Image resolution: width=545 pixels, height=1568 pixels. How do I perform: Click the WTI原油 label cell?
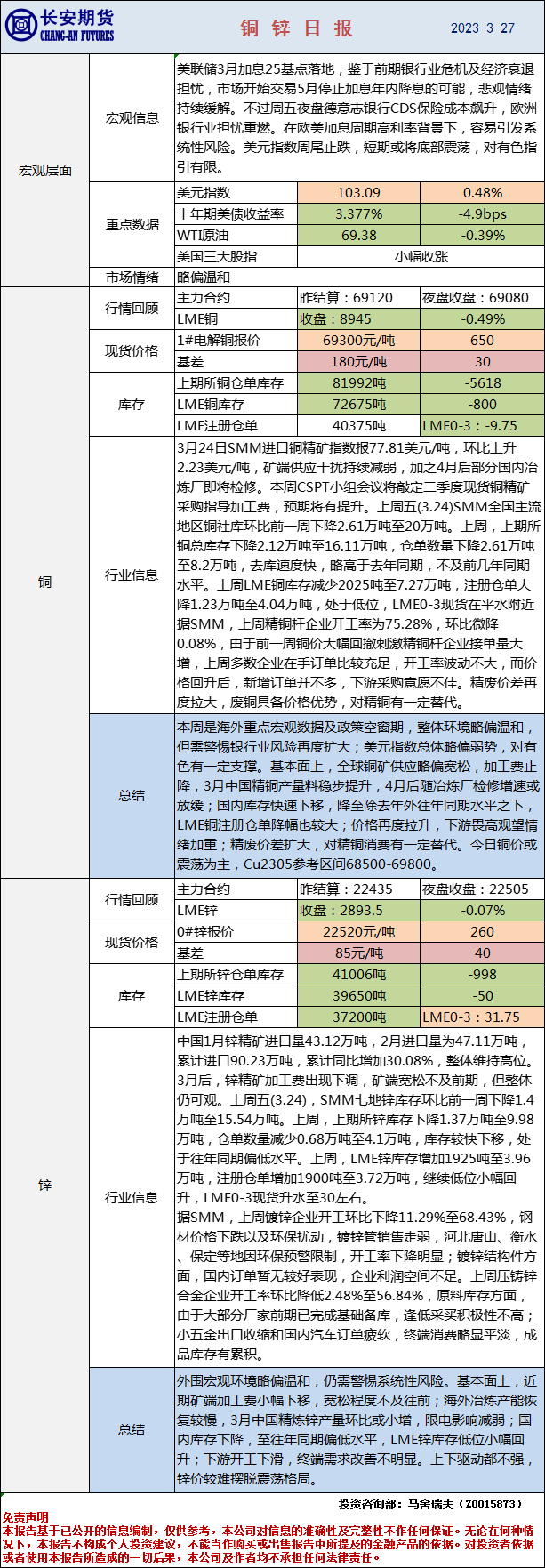236,235
